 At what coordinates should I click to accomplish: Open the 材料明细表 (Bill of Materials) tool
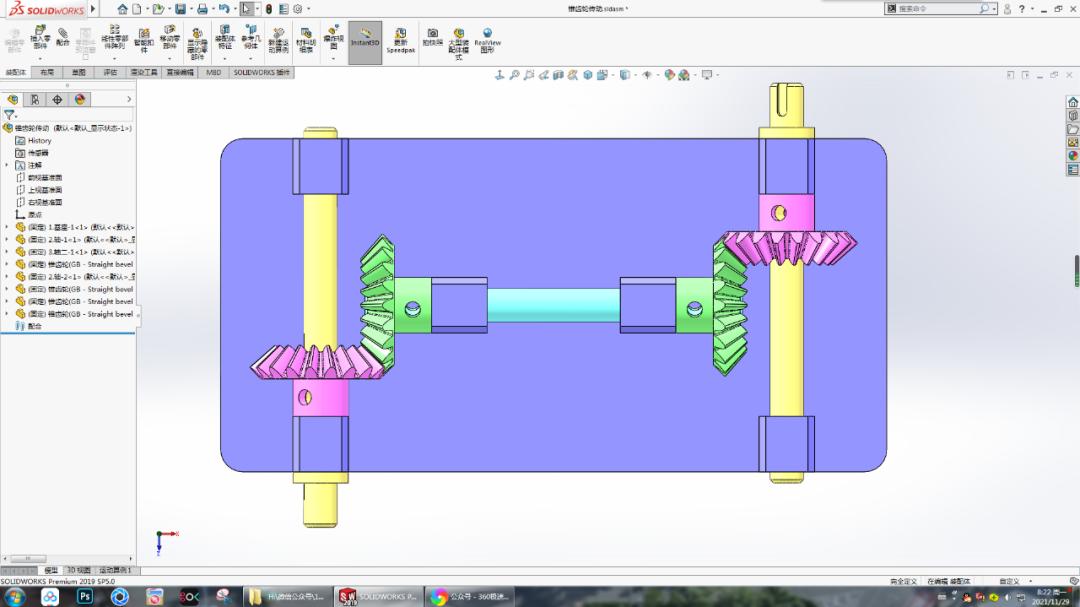pos(306,42)
